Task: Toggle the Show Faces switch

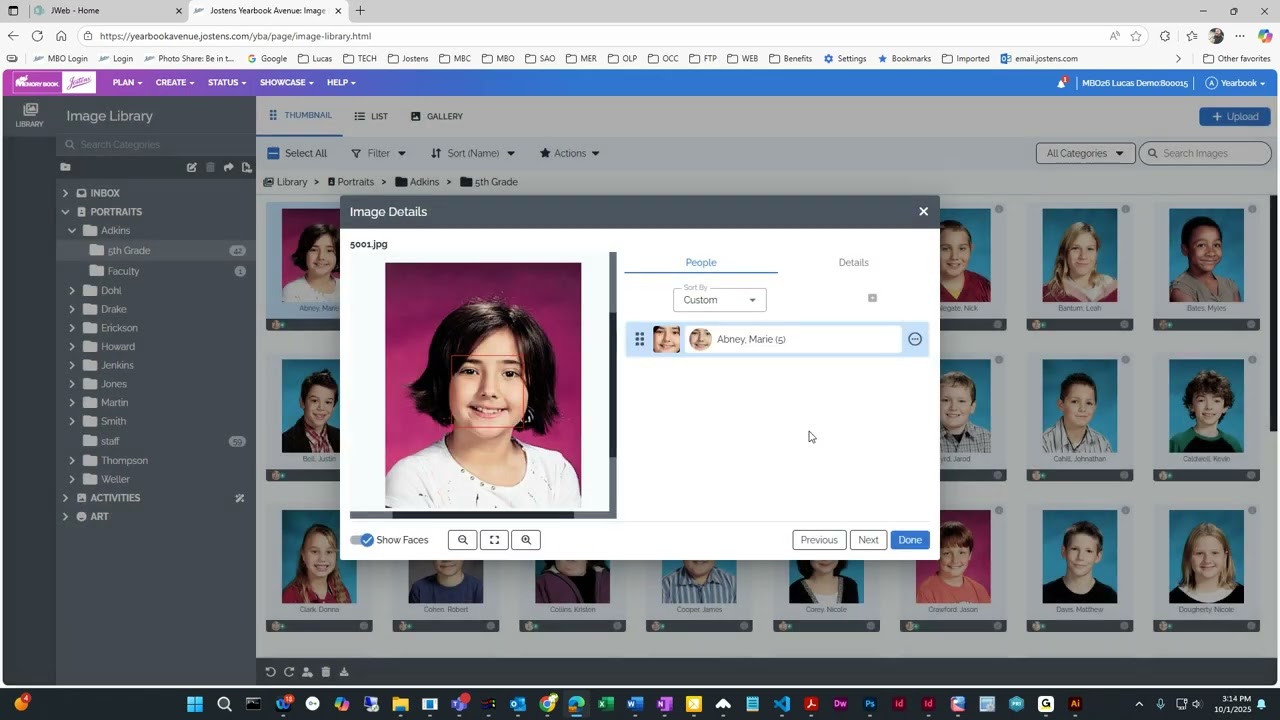Action: pyautogui.click(x=362, y=540)
